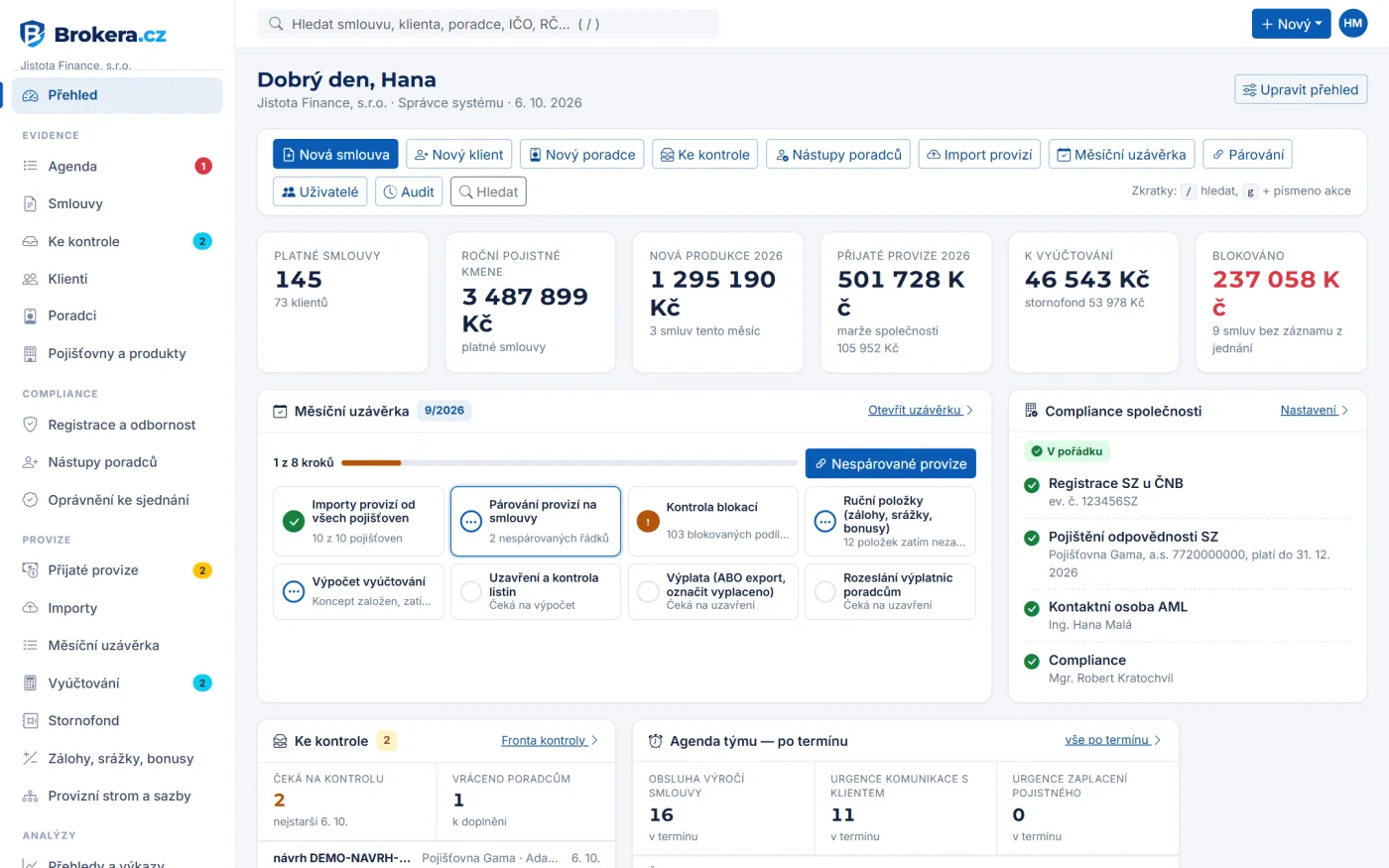Click the Uživatelé quick action button
This screenshot has width=1389, height=868.
320,191
